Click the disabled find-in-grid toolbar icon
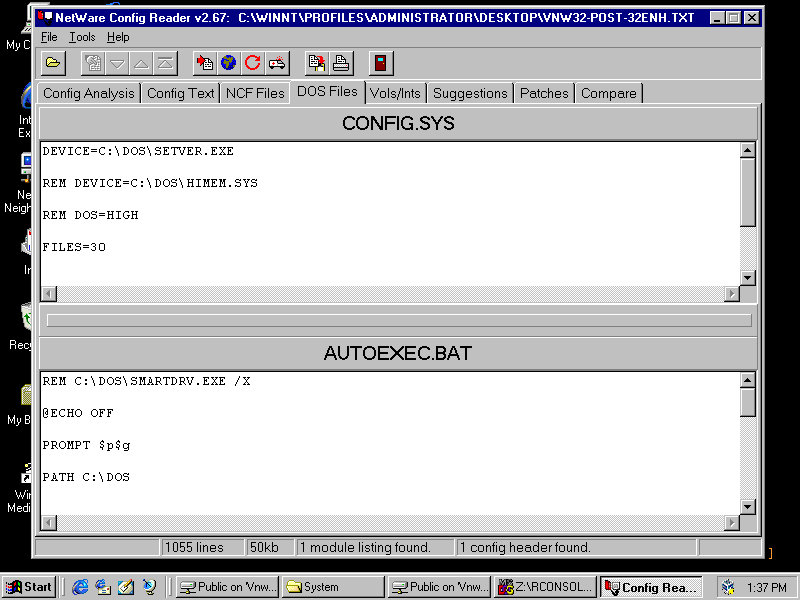Viewport: 800px width, 600px height. [x=93, y=63]
